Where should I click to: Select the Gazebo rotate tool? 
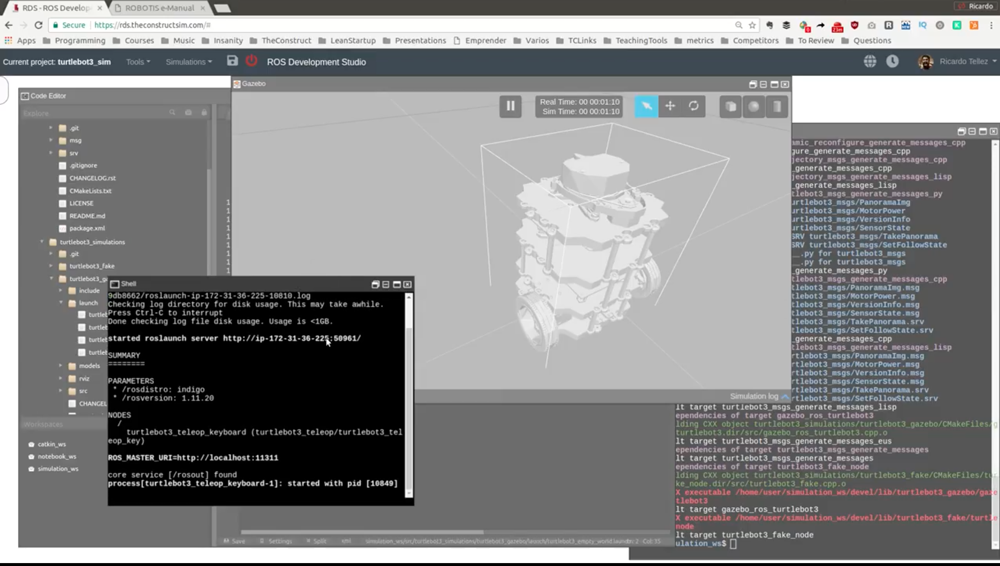click(x=694, y=107)
